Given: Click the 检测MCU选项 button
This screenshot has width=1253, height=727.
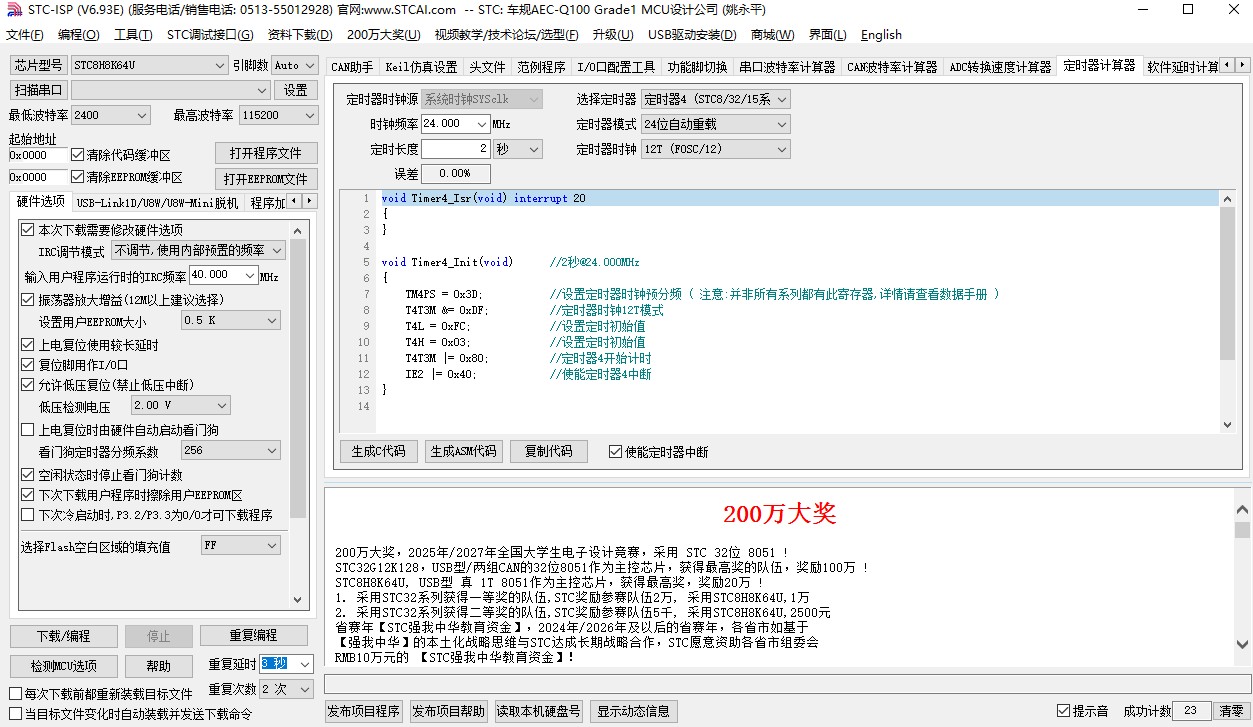Looking at the screenshot, I should point(63,666).
